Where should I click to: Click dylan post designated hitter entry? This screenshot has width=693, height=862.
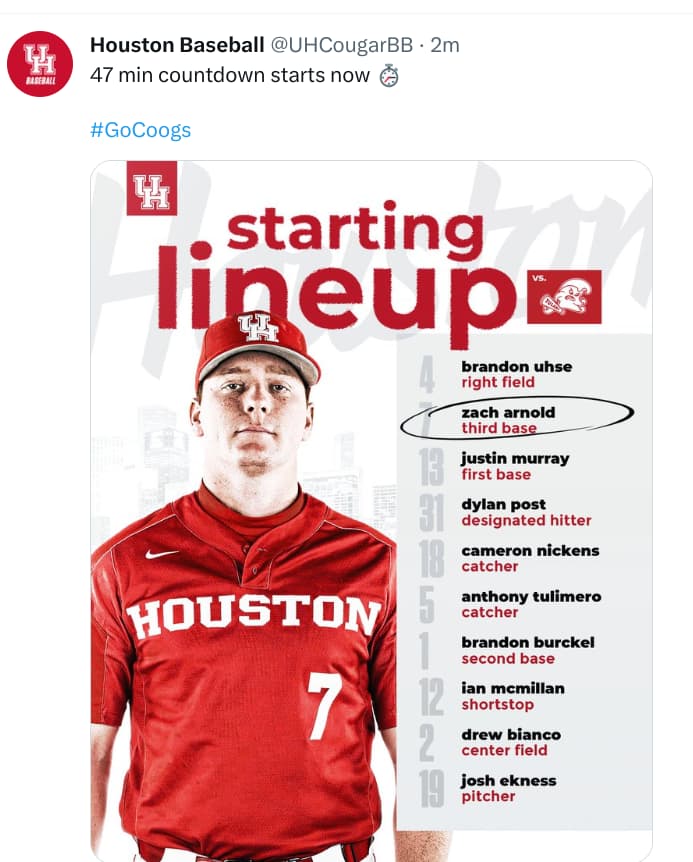[526, 512]
